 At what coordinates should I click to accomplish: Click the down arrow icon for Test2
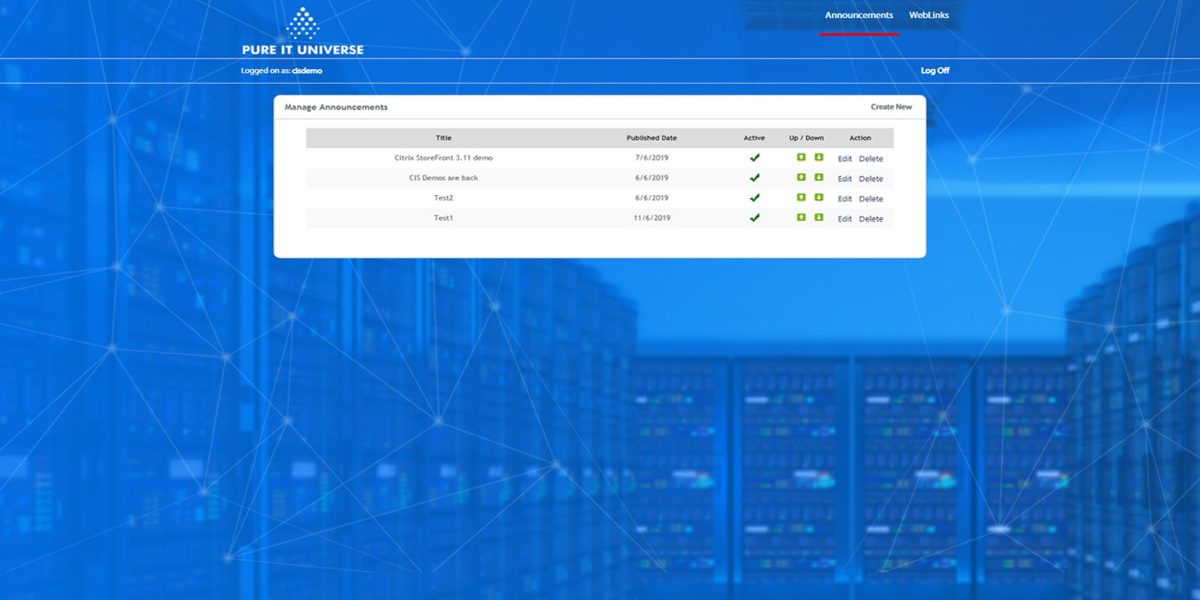(818, 198)
